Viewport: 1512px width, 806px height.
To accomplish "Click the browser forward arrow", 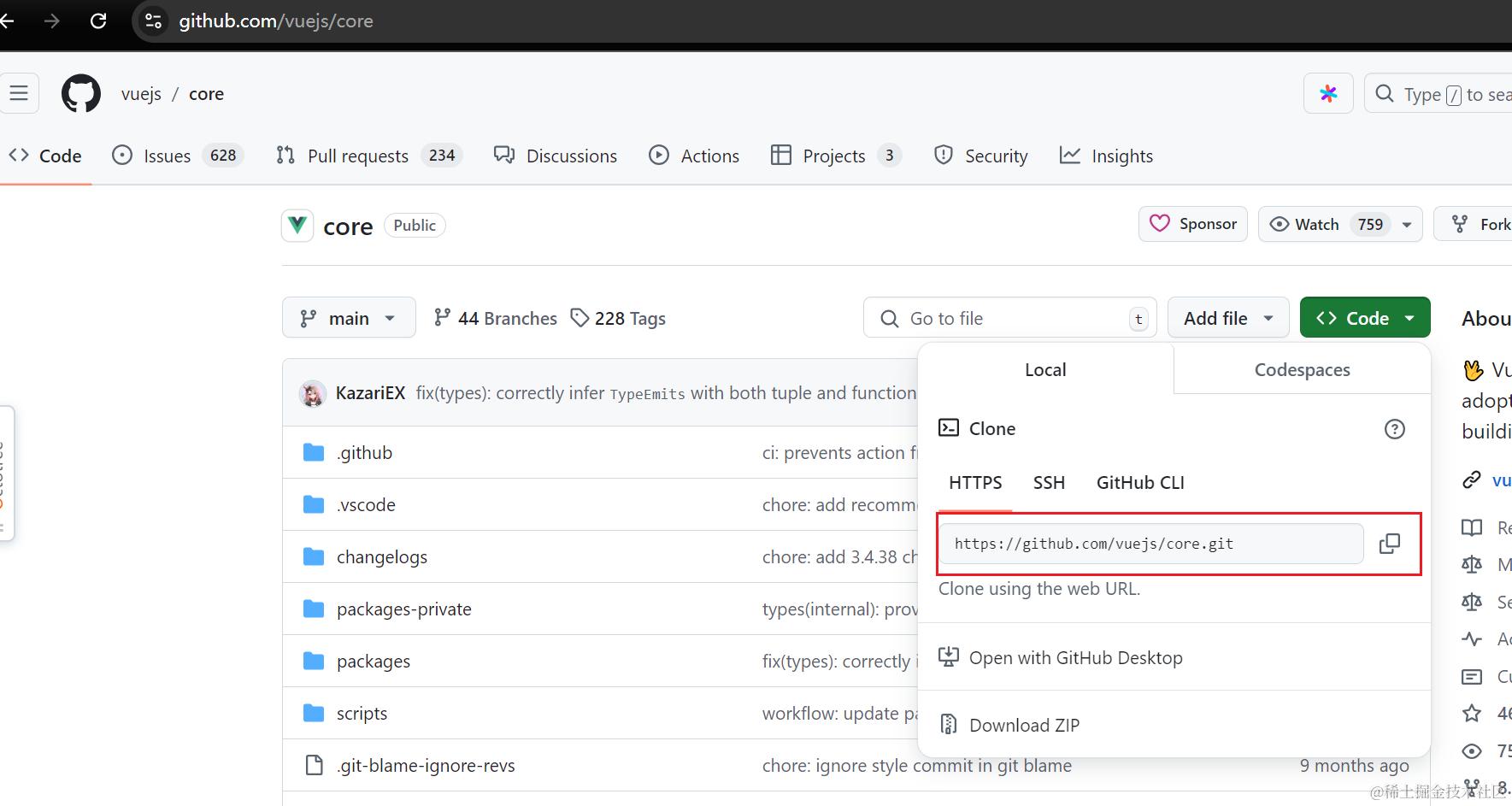I will 52,21.
